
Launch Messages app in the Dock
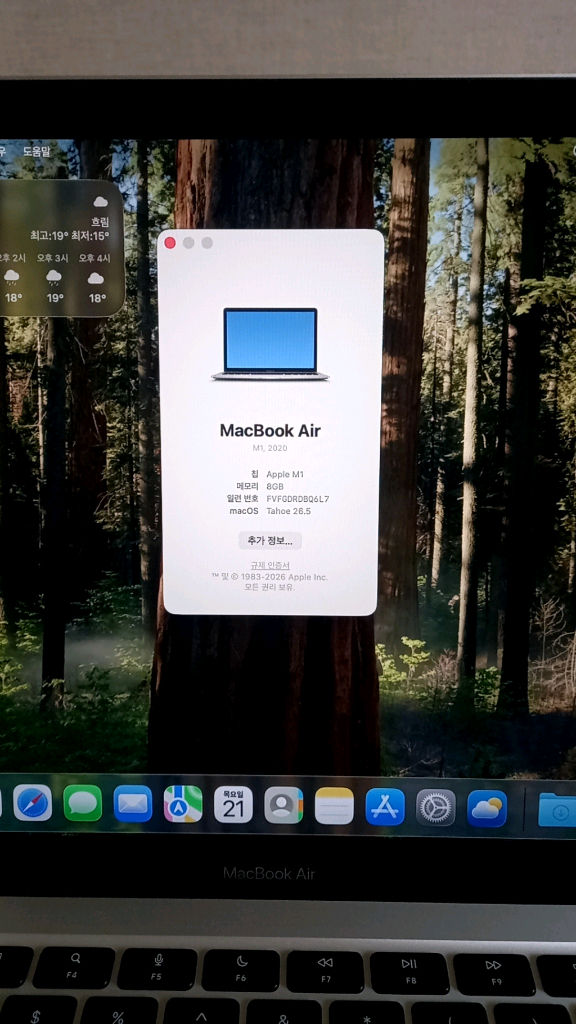pyautogui.click(x=82, y=803)
